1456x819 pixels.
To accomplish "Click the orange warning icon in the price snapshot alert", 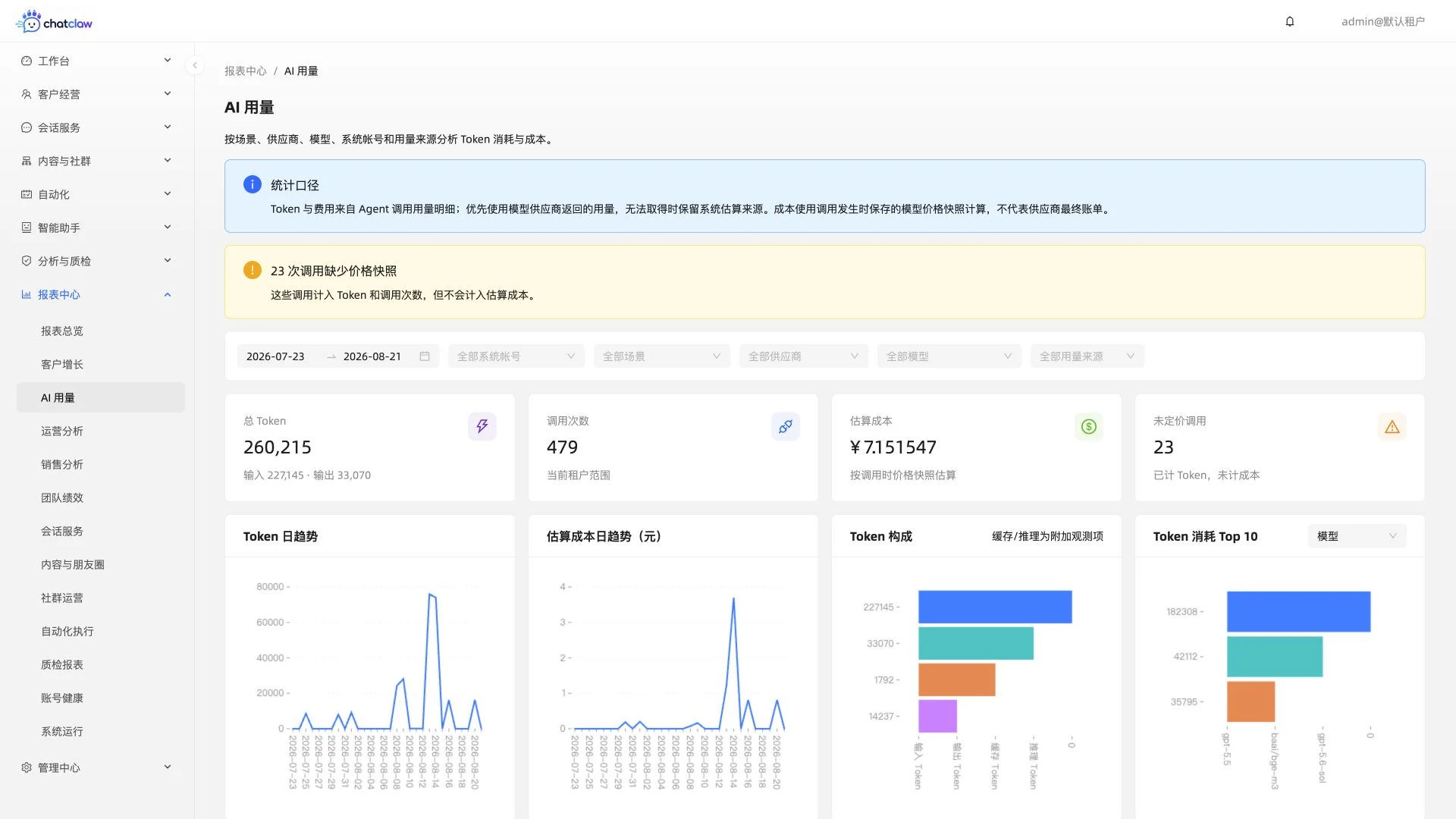I will pos(253,270).
